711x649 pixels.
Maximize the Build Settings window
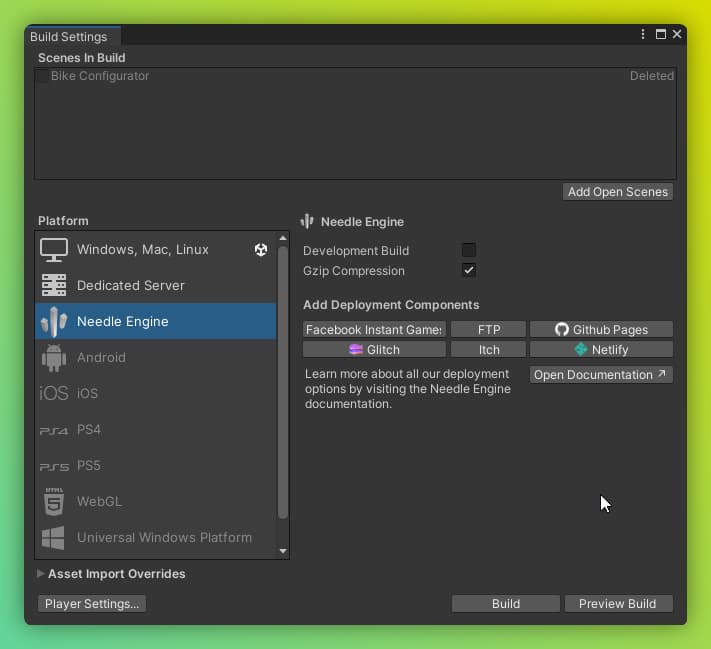[x=661, y=34]
